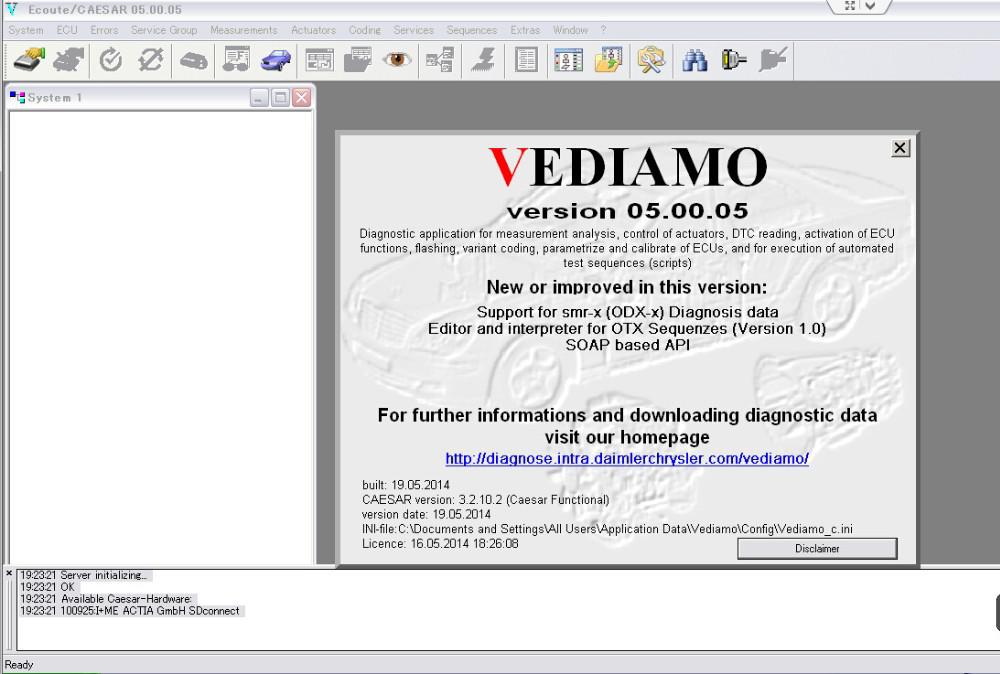Click the 'Available Caesar-Hardware:' log line
Screen dimensions: 1000x674
coord(106,599)
